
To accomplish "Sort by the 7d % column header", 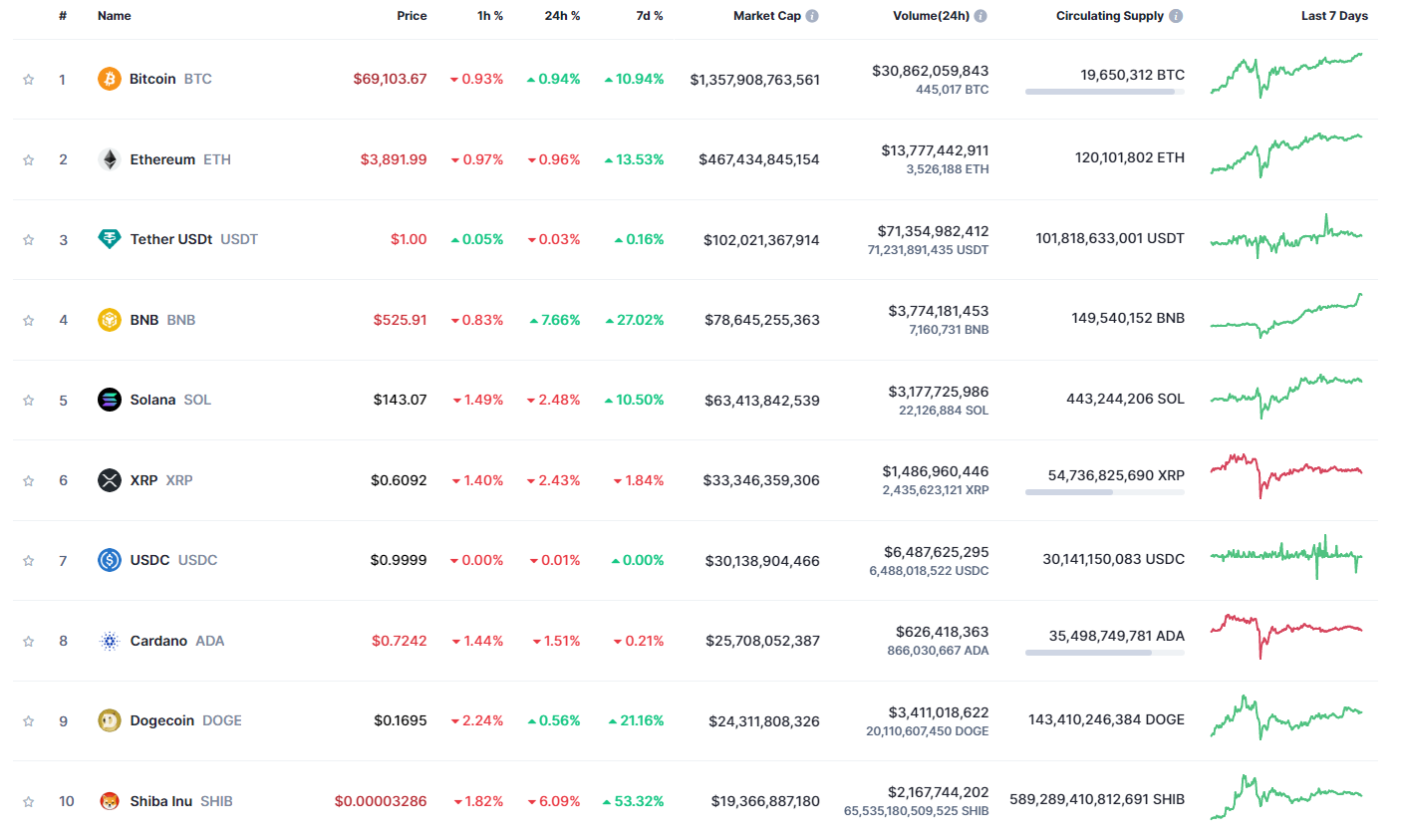I will (650, 16).
